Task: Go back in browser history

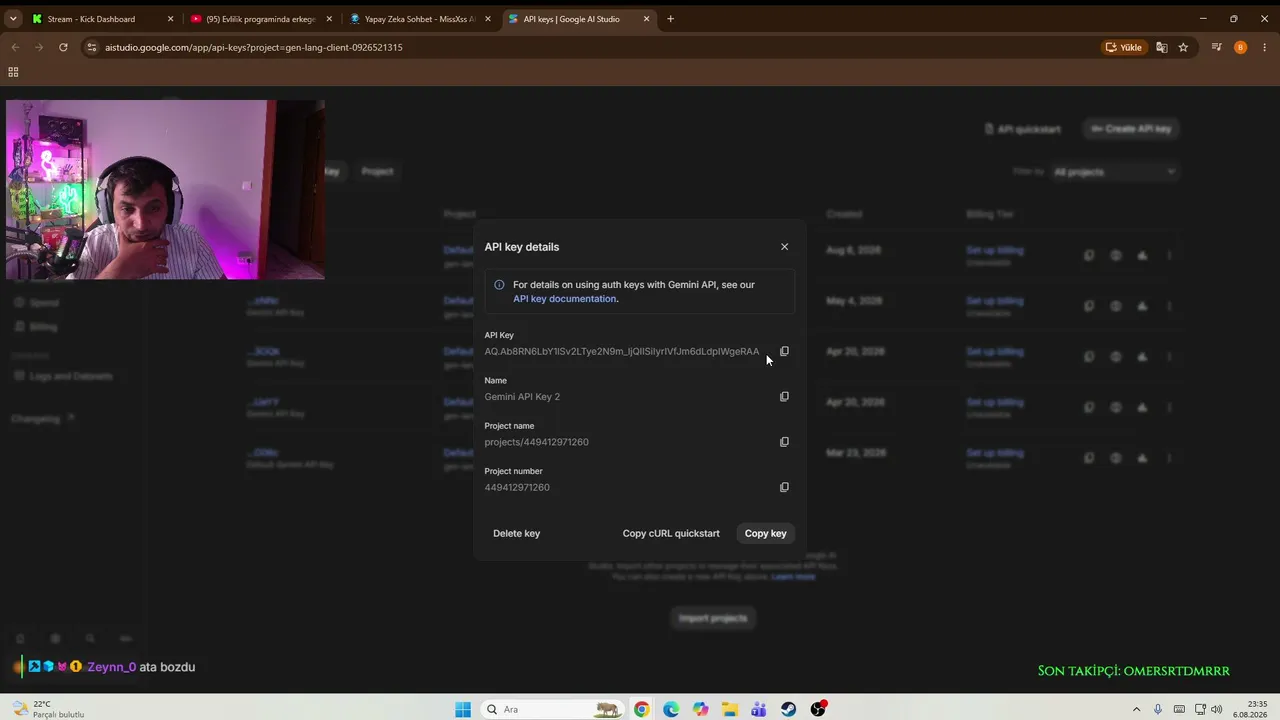Action: pos(15,47)
